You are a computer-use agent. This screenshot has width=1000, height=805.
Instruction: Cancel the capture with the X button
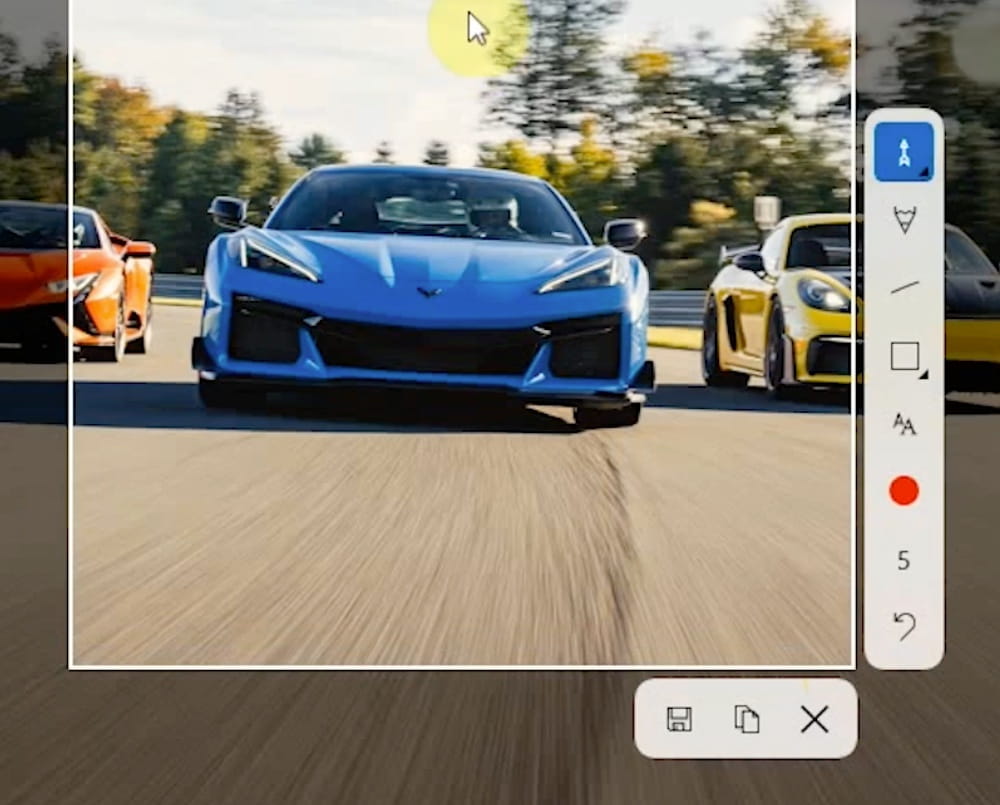(x=814, y=719)
